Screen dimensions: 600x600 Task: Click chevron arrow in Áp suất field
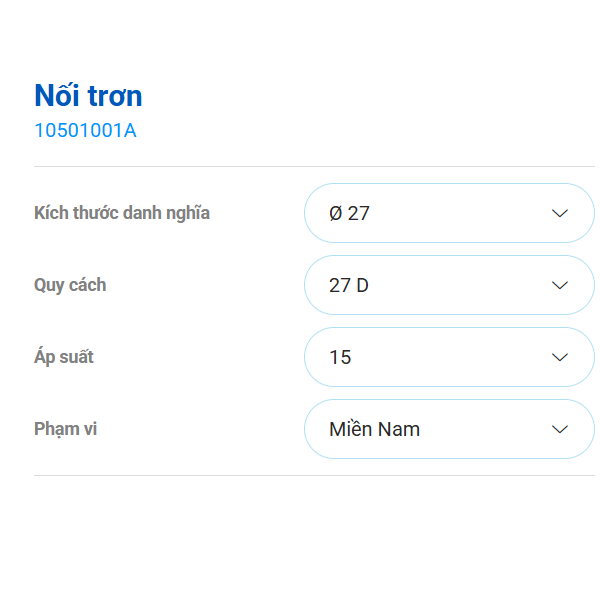click(x=560, y=357)
